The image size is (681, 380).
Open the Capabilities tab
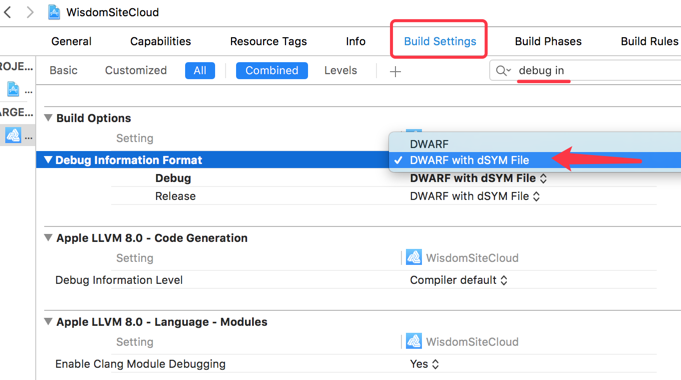tap(160, 41)
